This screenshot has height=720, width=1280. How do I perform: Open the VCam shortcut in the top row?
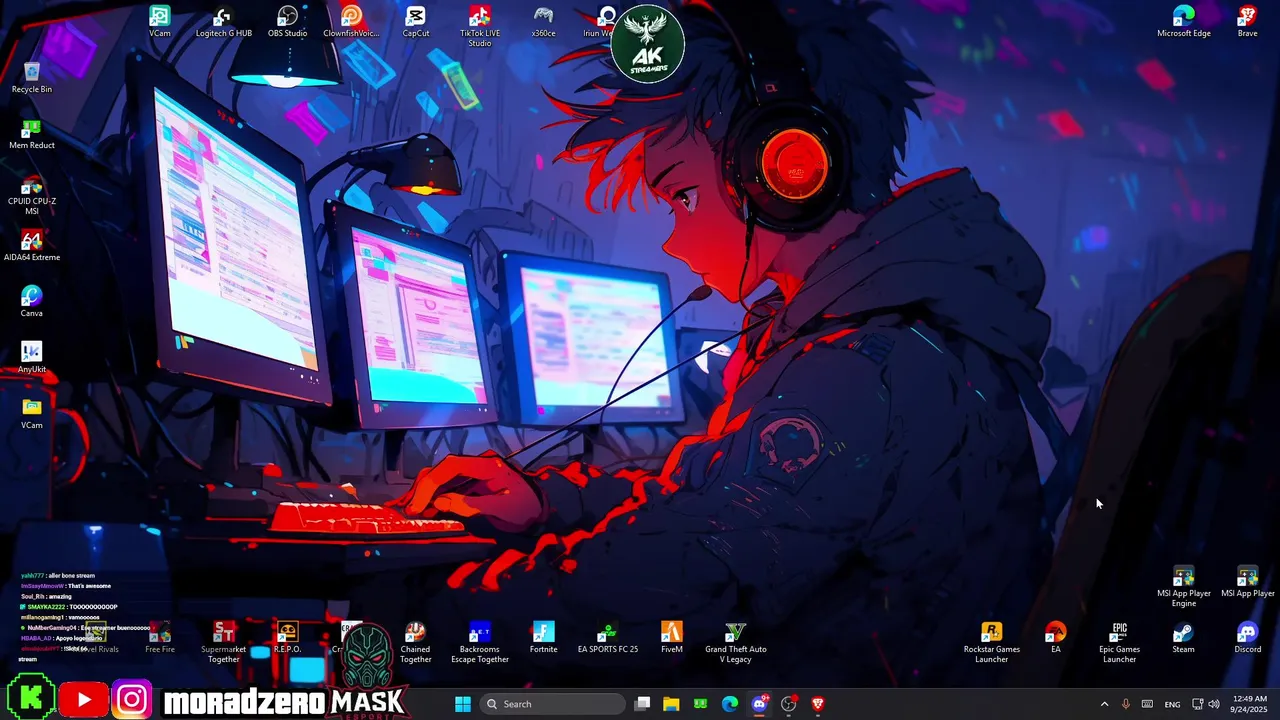pyautogui.click(x=160, y=22)
